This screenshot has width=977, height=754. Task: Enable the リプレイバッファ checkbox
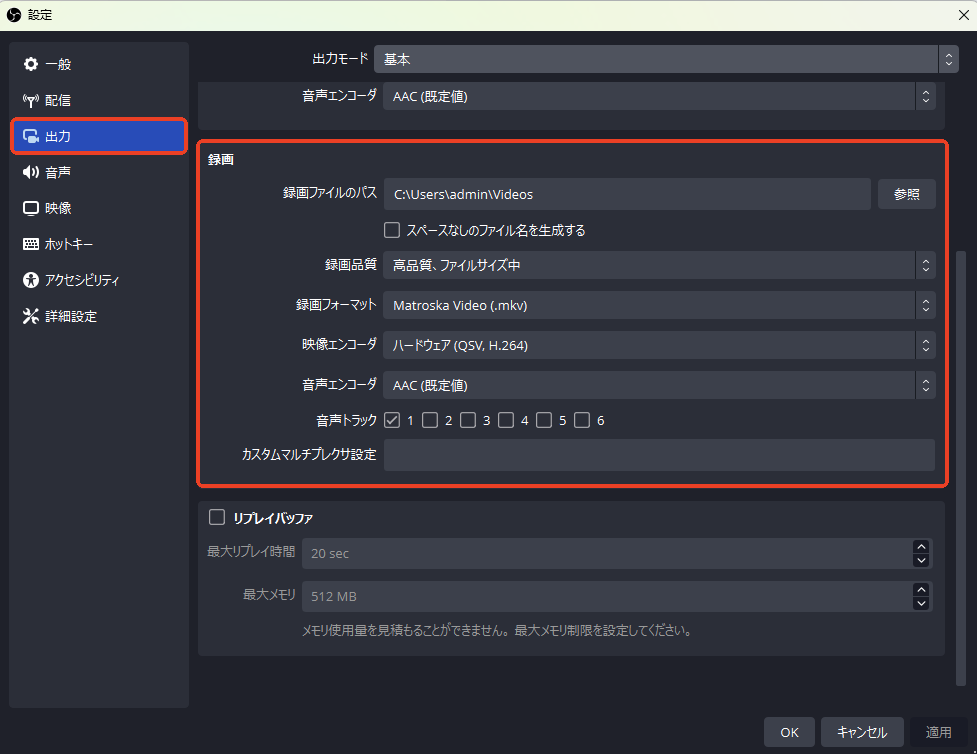tap(217, 517)
